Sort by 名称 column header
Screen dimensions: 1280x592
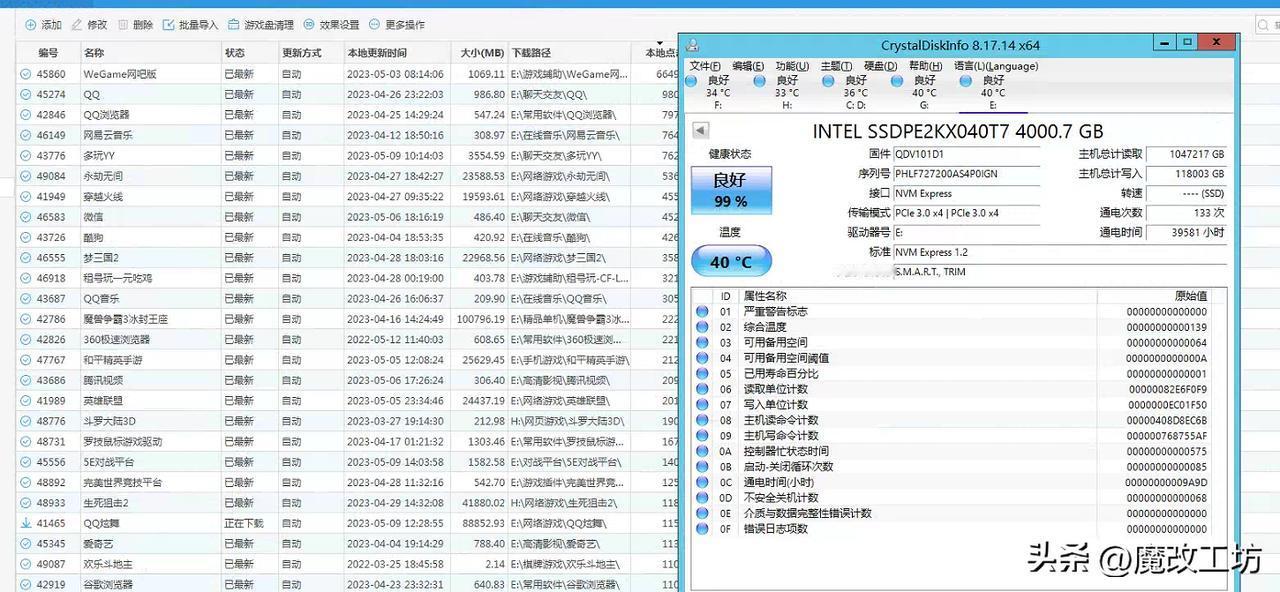149,53
